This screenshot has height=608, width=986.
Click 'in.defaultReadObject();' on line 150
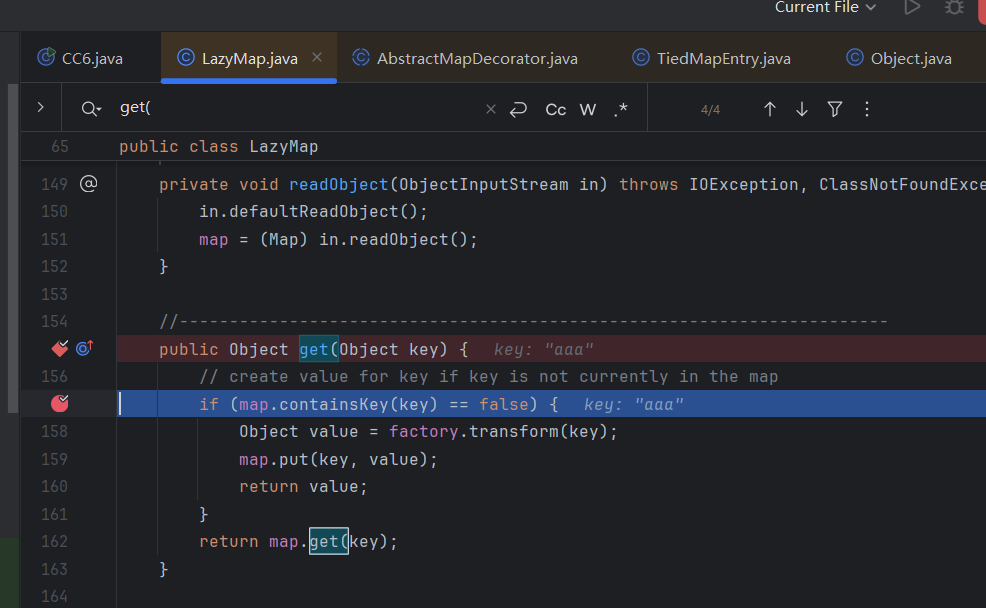[x=313, y=211]
